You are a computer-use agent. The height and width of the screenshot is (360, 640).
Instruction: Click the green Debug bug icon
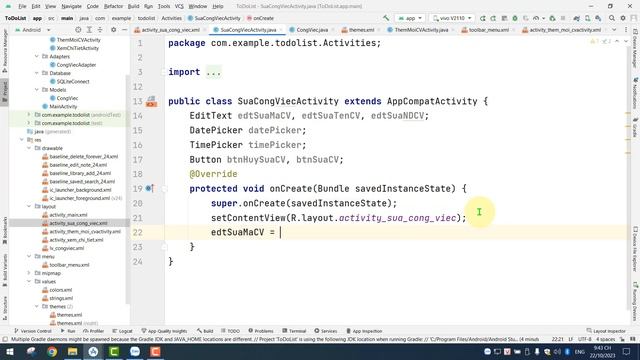tap(515, 18)
